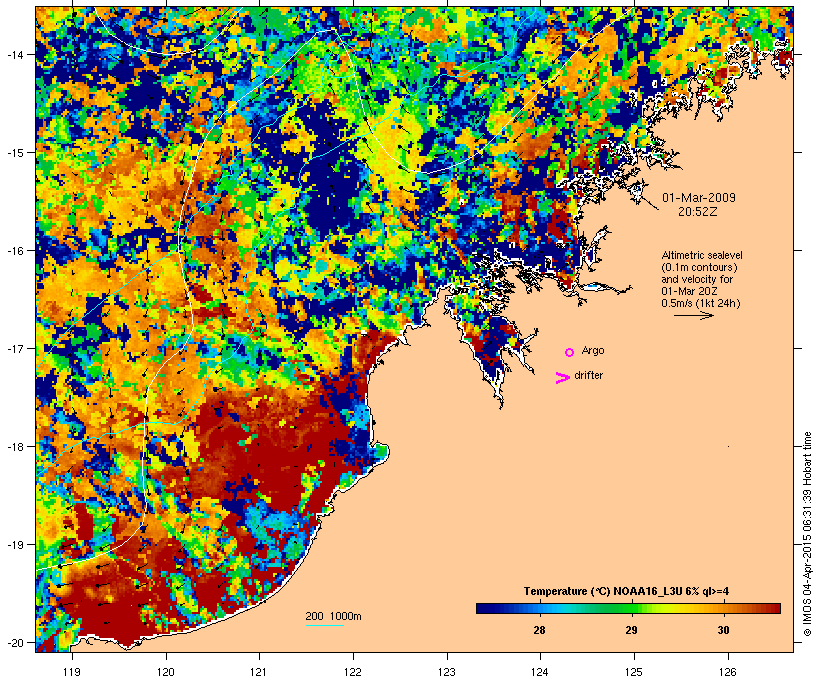Click the colorbar tick label "28"
820x680 pixels.
click(x=539, y=630)
